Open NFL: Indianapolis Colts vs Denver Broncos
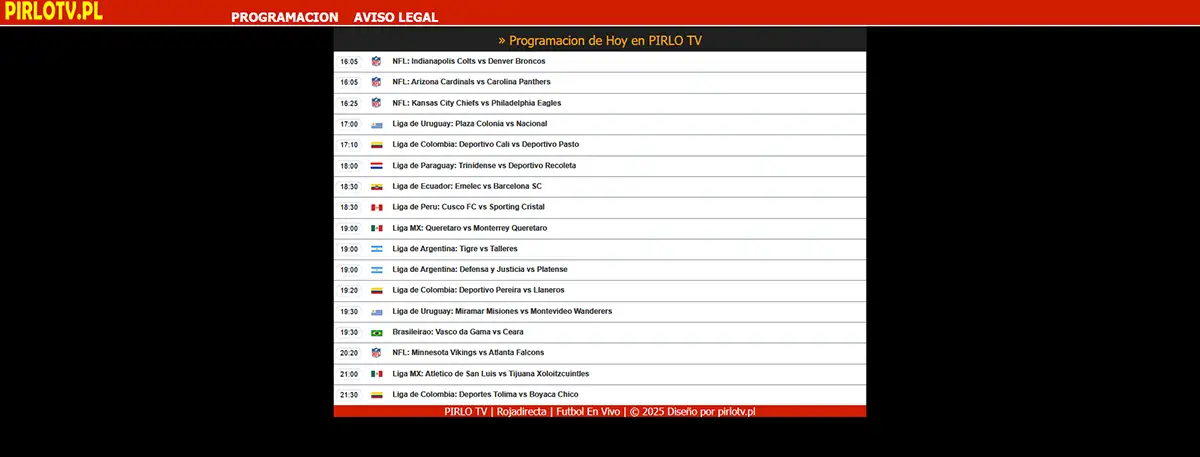1200x457 pixels. click(469, 61)
